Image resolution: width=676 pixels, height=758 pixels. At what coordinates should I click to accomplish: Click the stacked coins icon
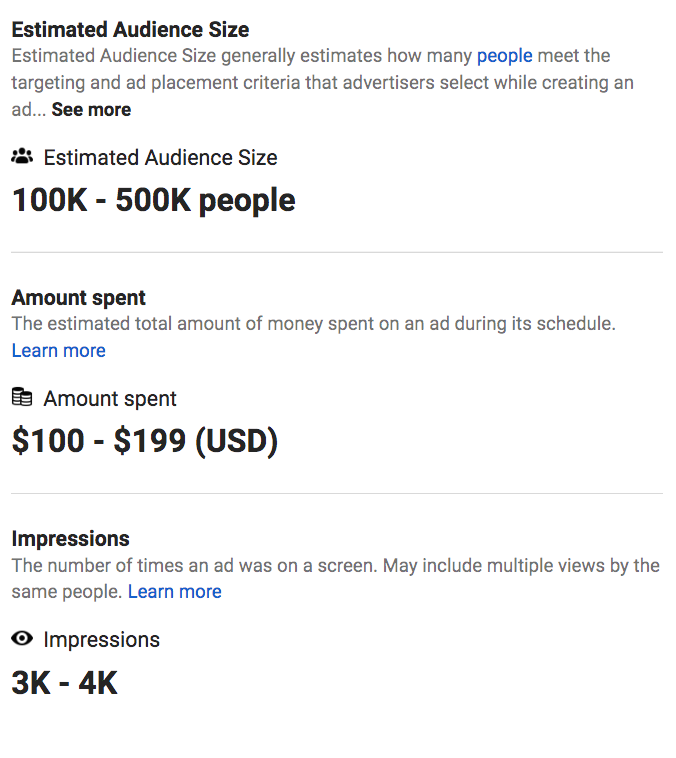[22, 398]
